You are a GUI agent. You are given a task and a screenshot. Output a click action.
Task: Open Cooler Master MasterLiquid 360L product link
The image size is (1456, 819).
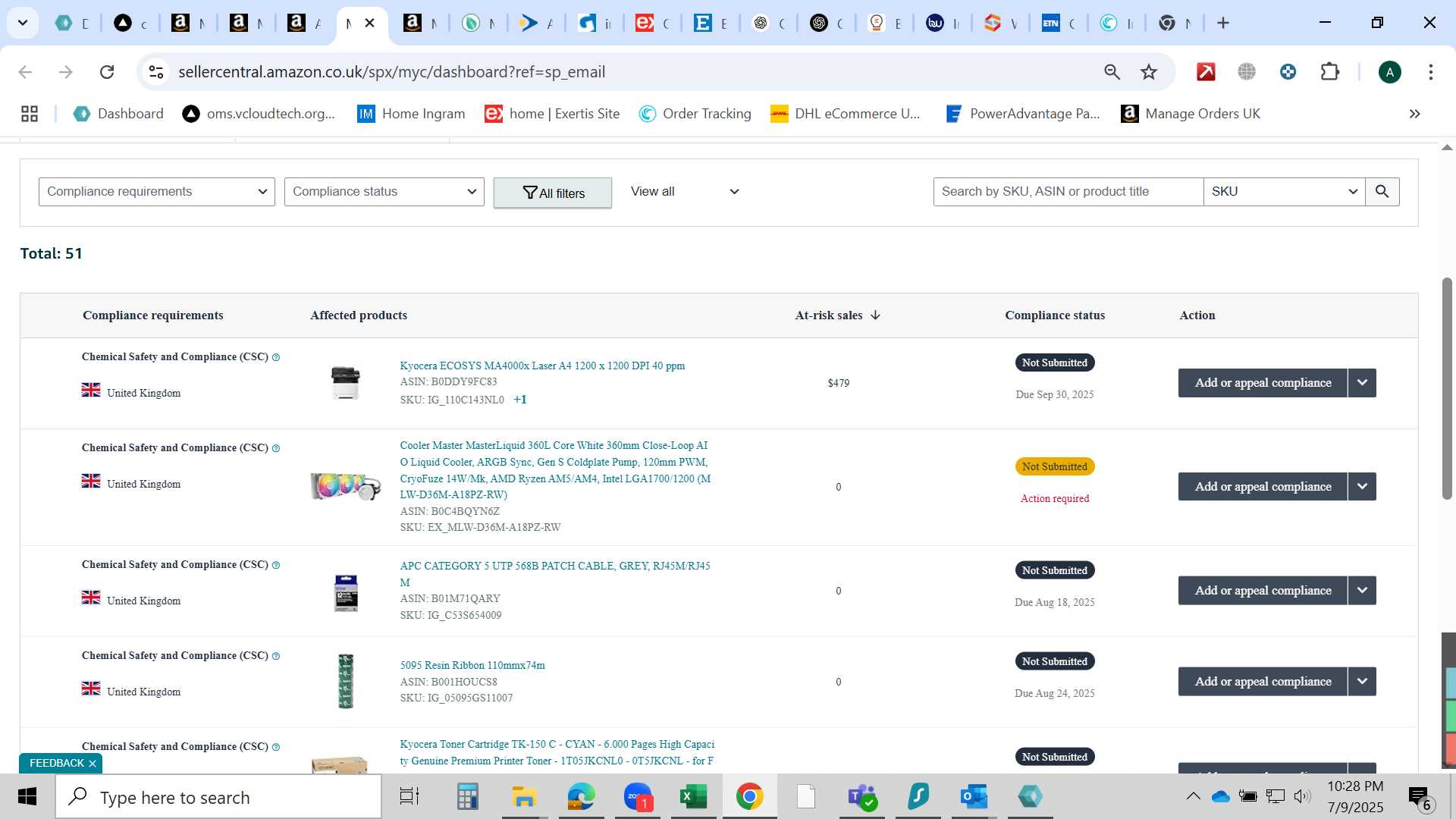(555, 470)
